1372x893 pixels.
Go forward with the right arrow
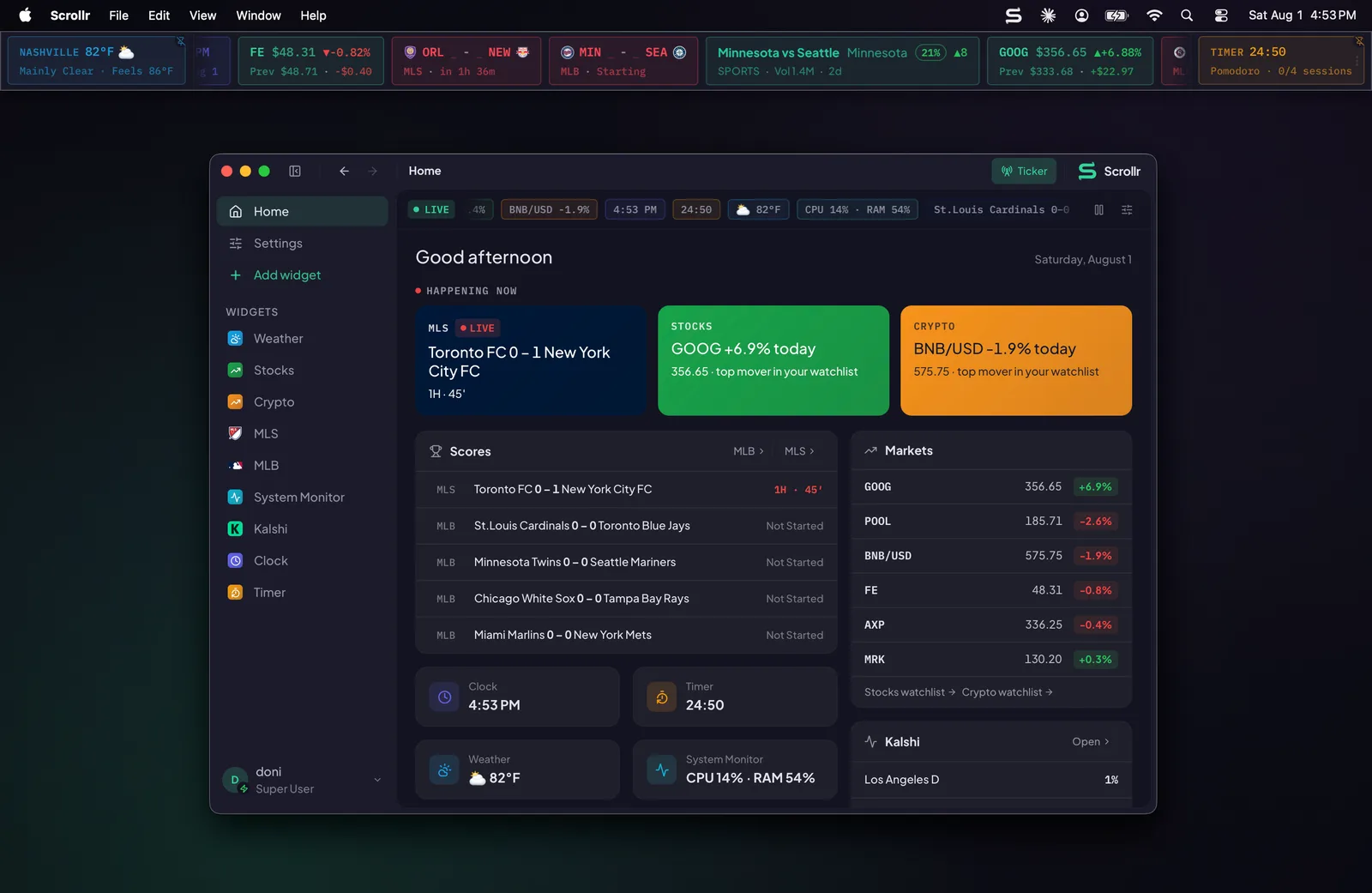point(373,172)
